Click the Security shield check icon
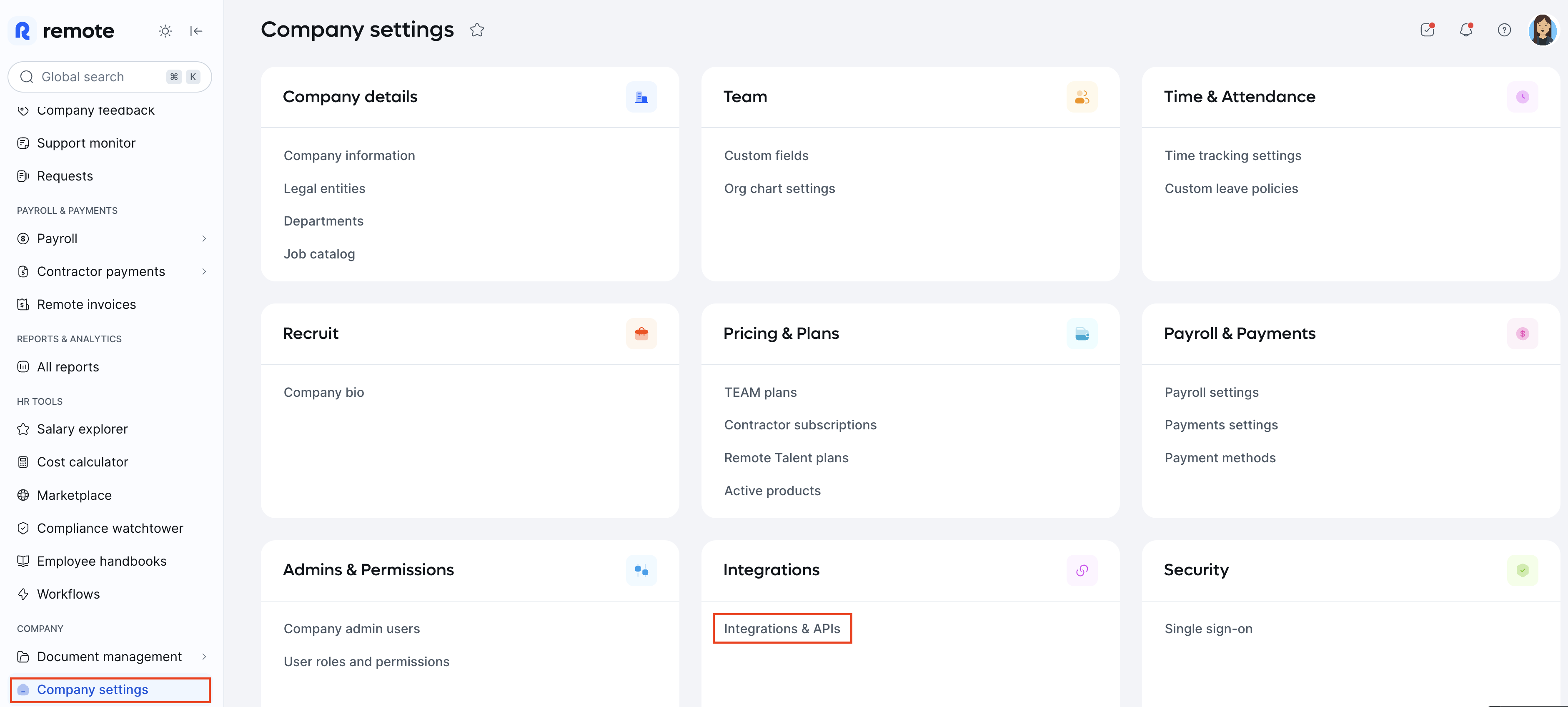Image resolution: width=1568 pixels, height=707 pixels. pyautogui.click(x=1522, y=570)
